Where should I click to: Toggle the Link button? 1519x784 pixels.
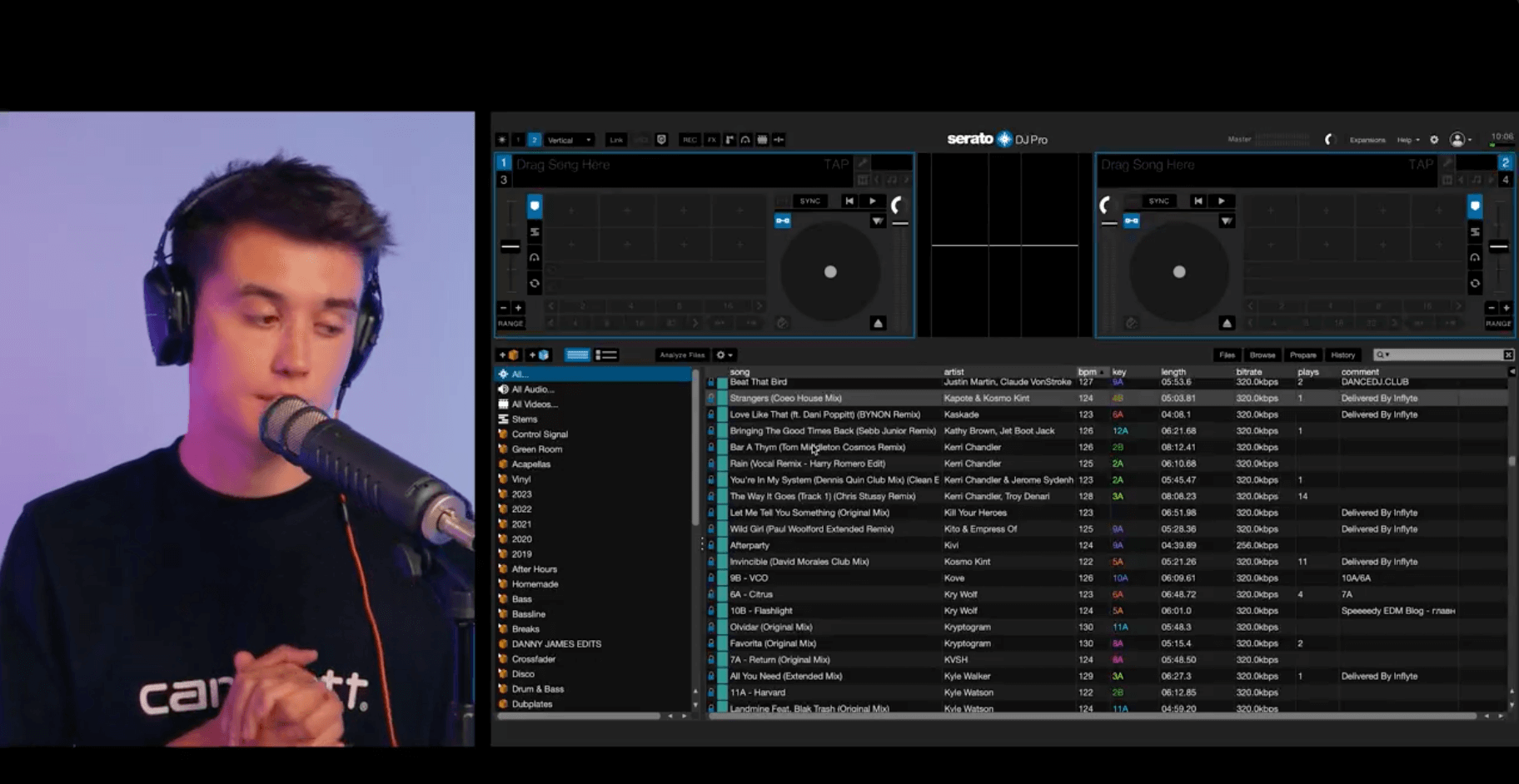point(616,140)
